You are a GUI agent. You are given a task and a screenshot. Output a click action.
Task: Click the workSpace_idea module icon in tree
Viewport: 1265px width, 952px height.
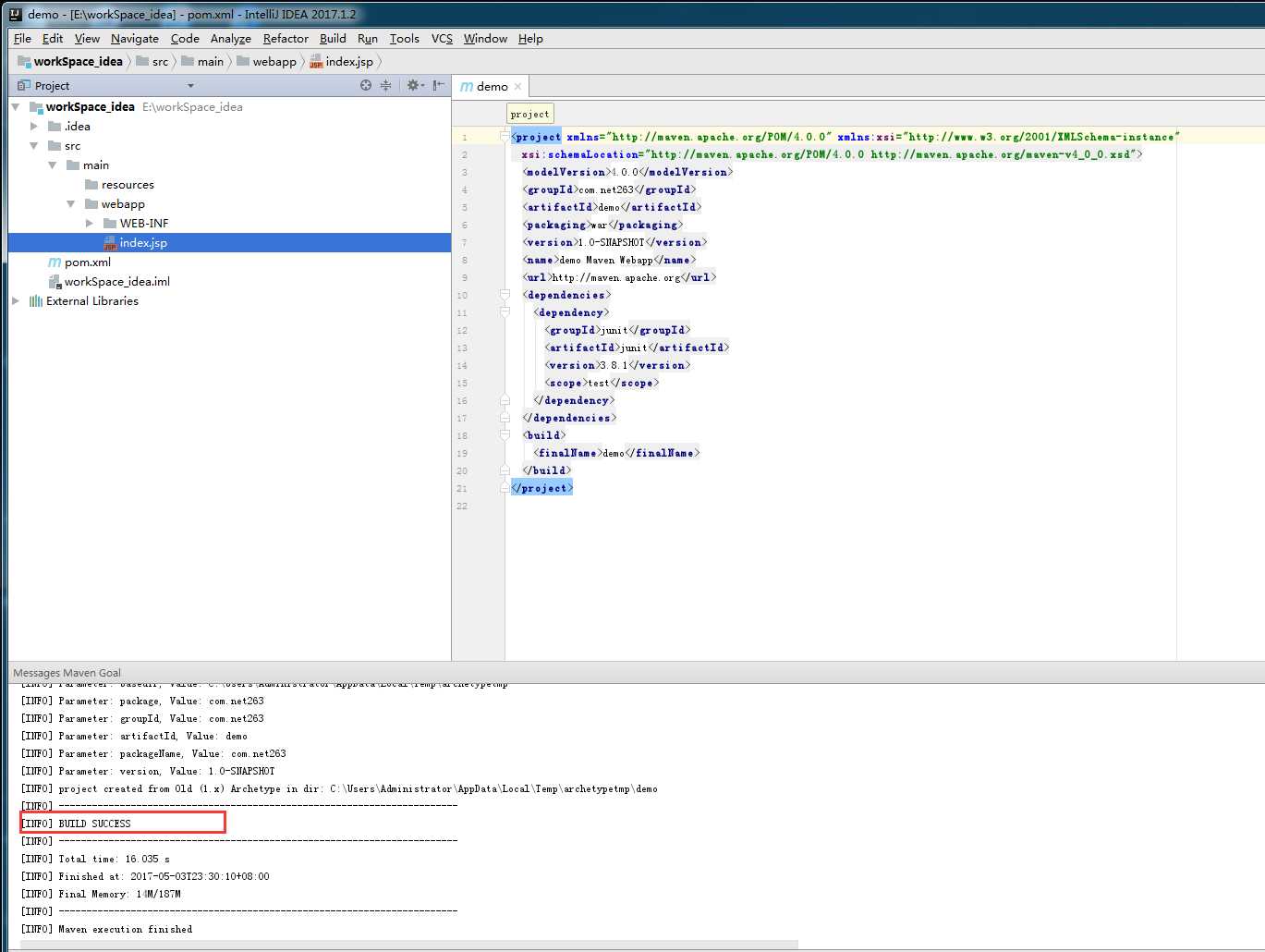pos(36,107)
